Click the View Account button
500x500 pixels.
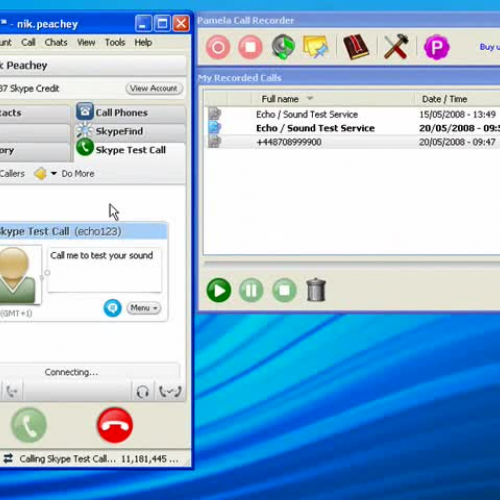tap(154, 88)
